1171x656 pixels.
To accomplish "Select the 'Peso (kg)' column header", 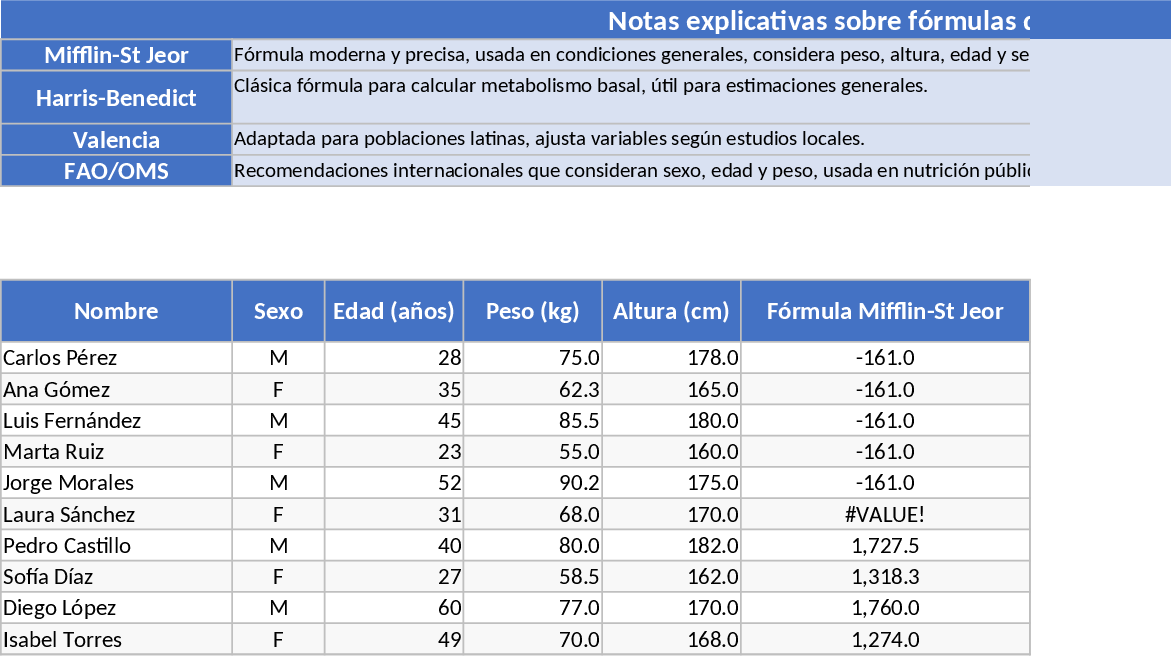I will pyautogui.click(x=533, y=311).
